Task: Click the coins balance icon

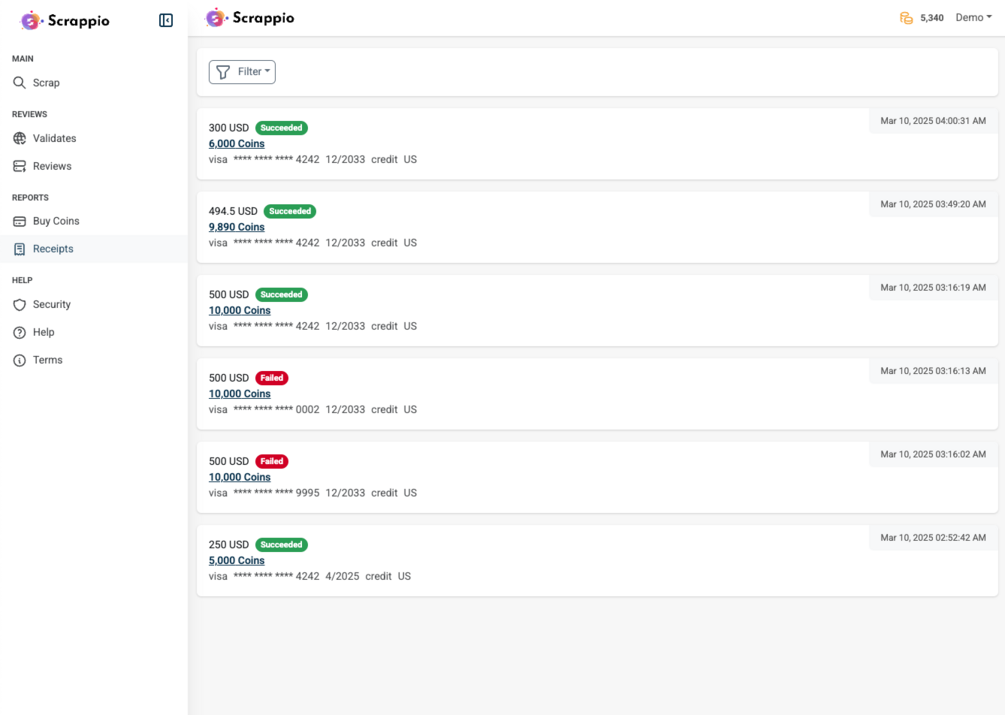Action: (906, 18)
